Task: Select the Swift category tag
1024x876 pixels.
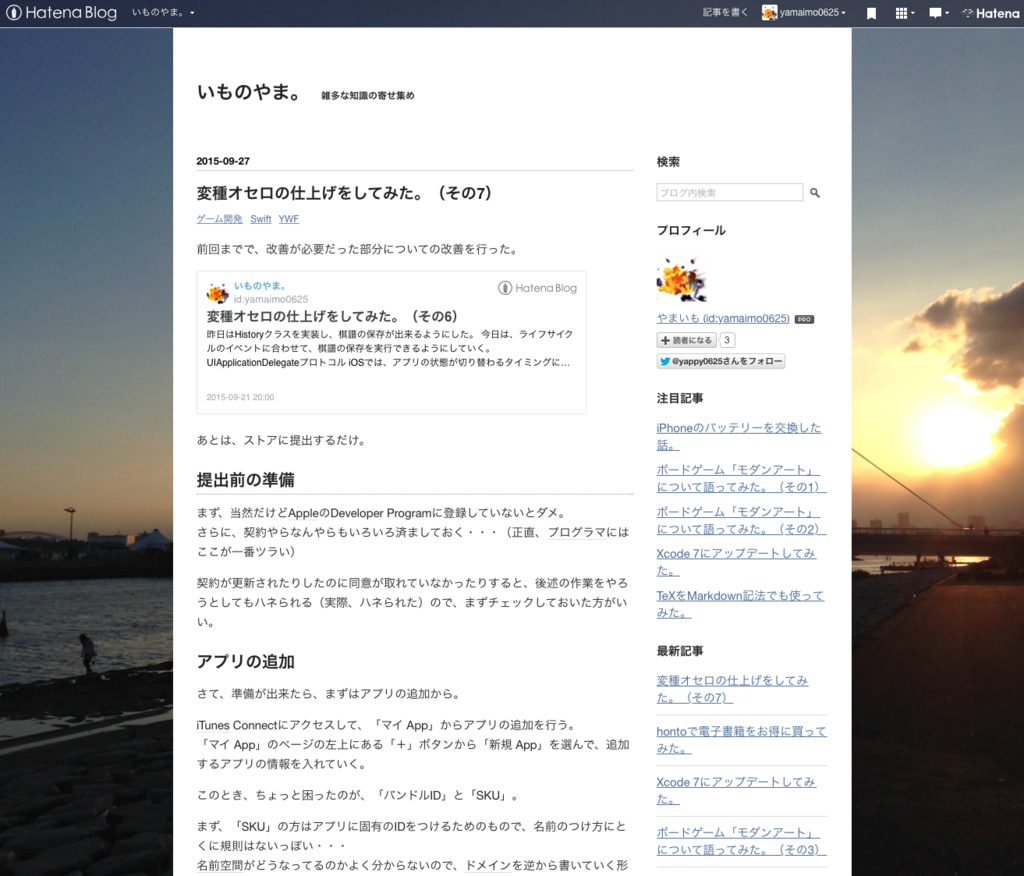Action: click(x=260, y=219)
